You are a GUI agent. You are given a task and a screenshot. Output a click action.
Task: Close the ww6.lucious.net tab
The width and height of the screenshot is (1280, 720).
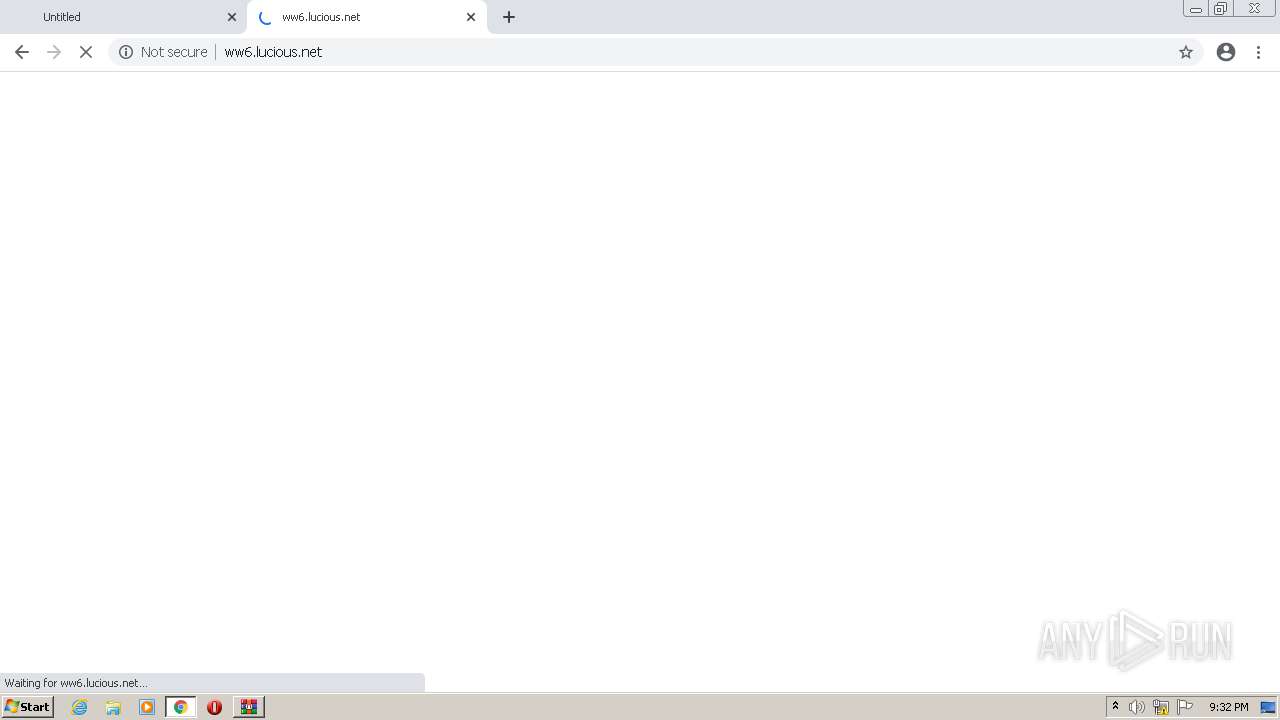(x=471, y=17)
